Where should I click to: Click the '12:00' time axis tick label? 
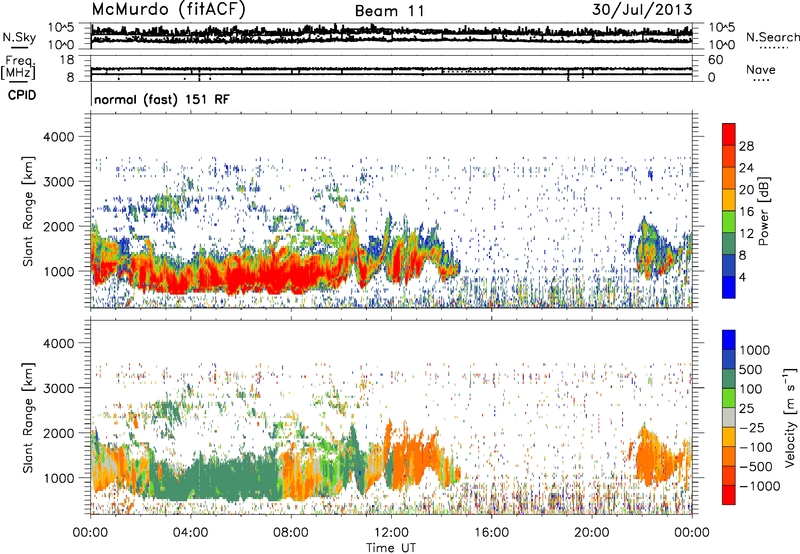pyautogui.click(x=391, y=533)
